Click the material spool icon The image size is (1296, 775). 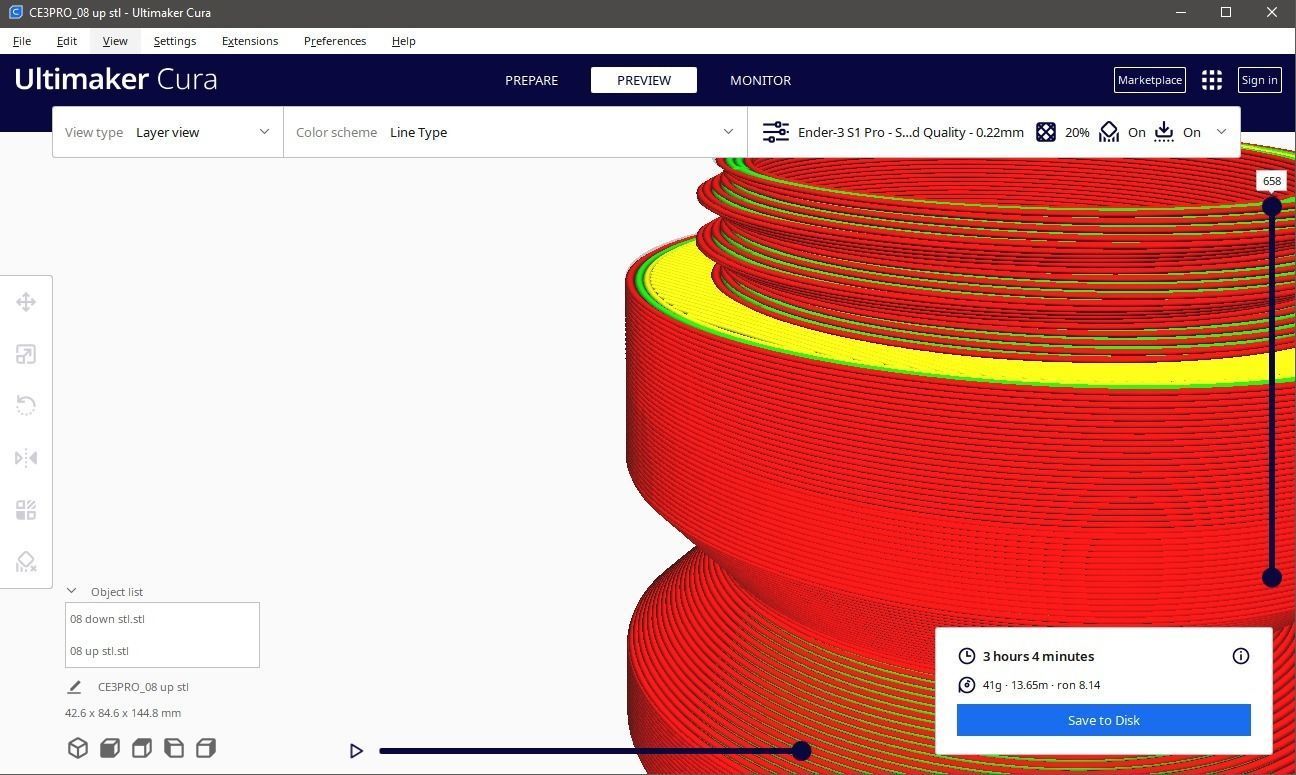(966, 685)
